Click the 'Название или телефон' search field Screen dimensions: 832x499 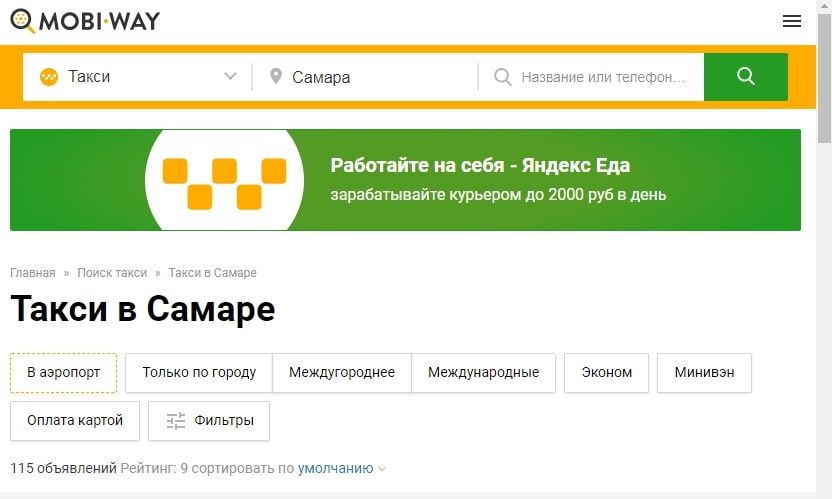603,77
